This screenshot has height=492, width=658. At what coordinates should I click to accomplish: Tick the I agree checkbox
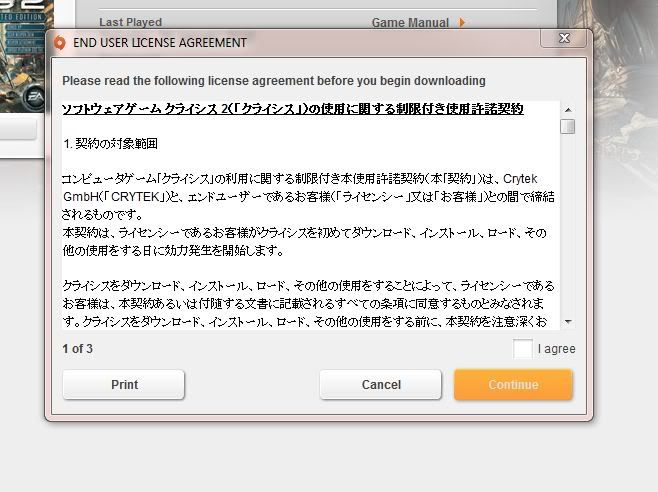[522, 349]
